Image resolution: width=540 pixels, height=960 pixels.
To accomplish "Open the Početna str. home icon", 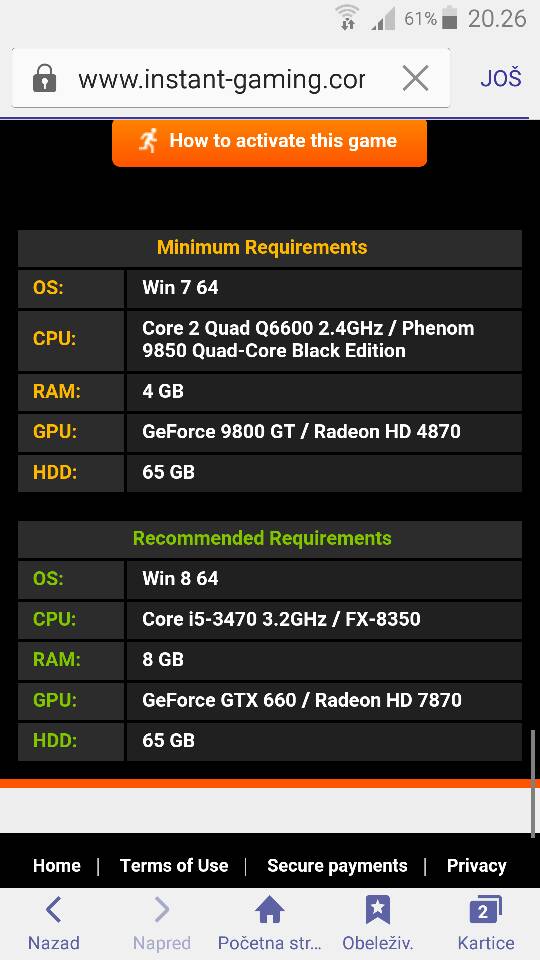I will tap(270, 909).
